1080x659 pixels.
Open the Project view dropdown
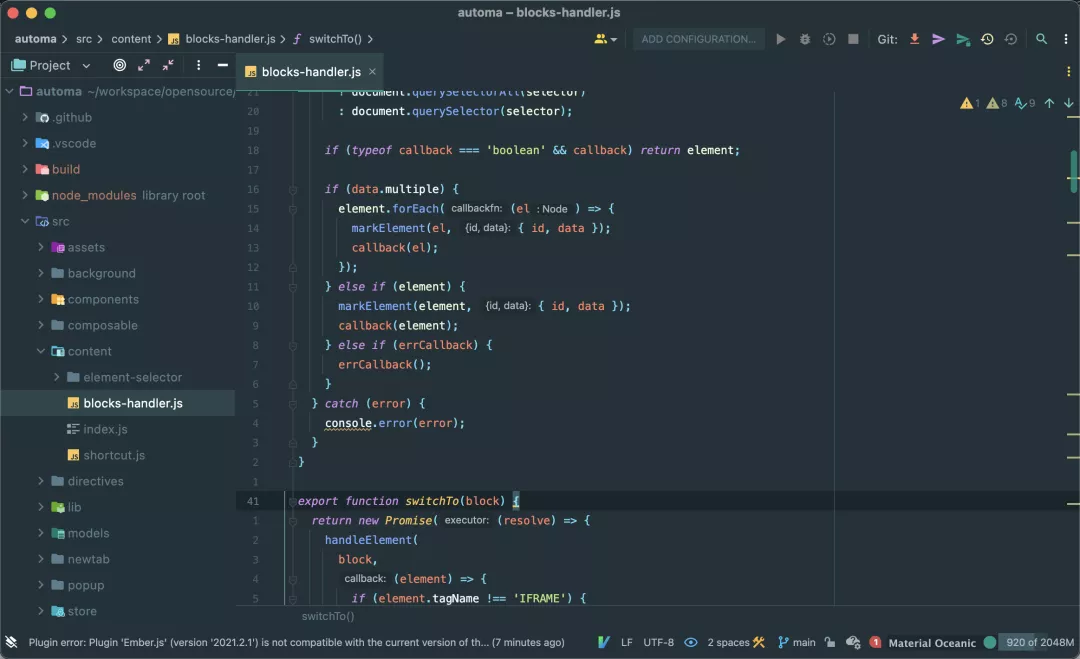86,65
